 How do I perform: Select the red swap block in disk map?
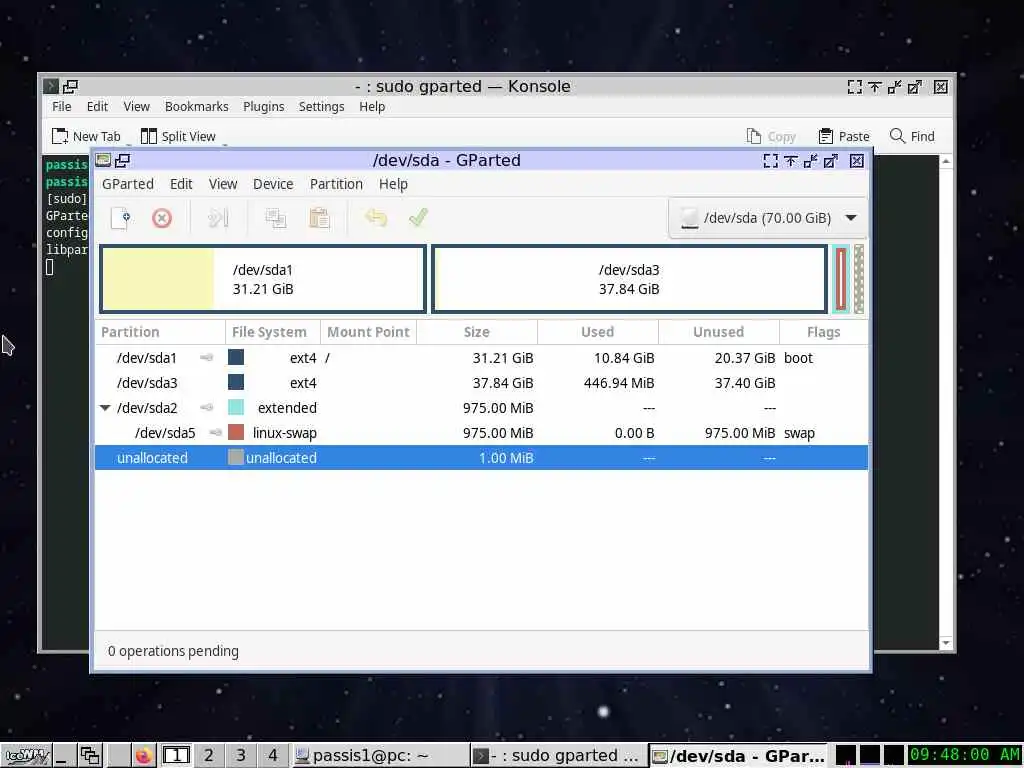coord(841,279)
